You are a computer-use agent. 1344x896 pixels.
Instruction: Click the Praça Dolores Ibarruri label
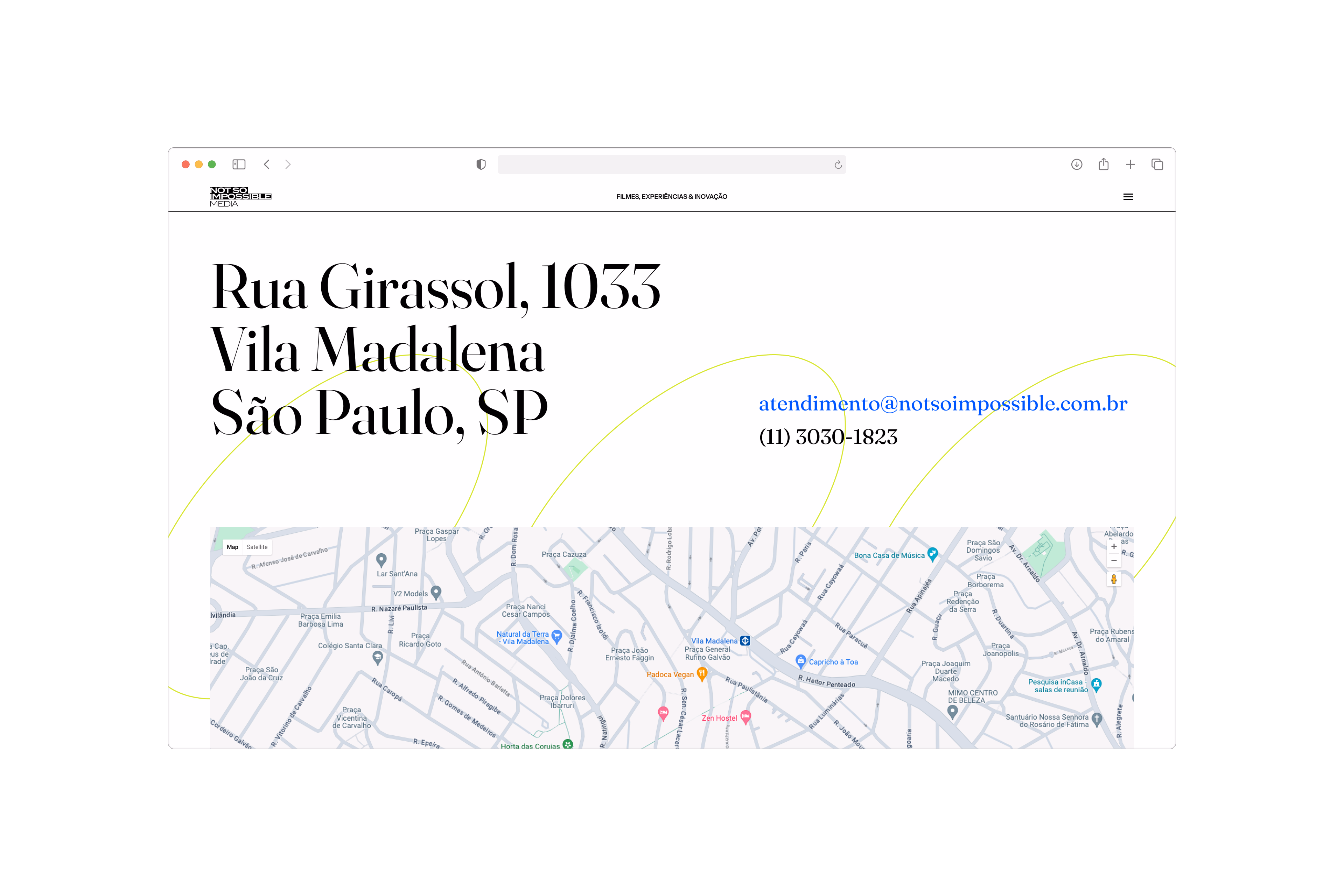(562, 702)
